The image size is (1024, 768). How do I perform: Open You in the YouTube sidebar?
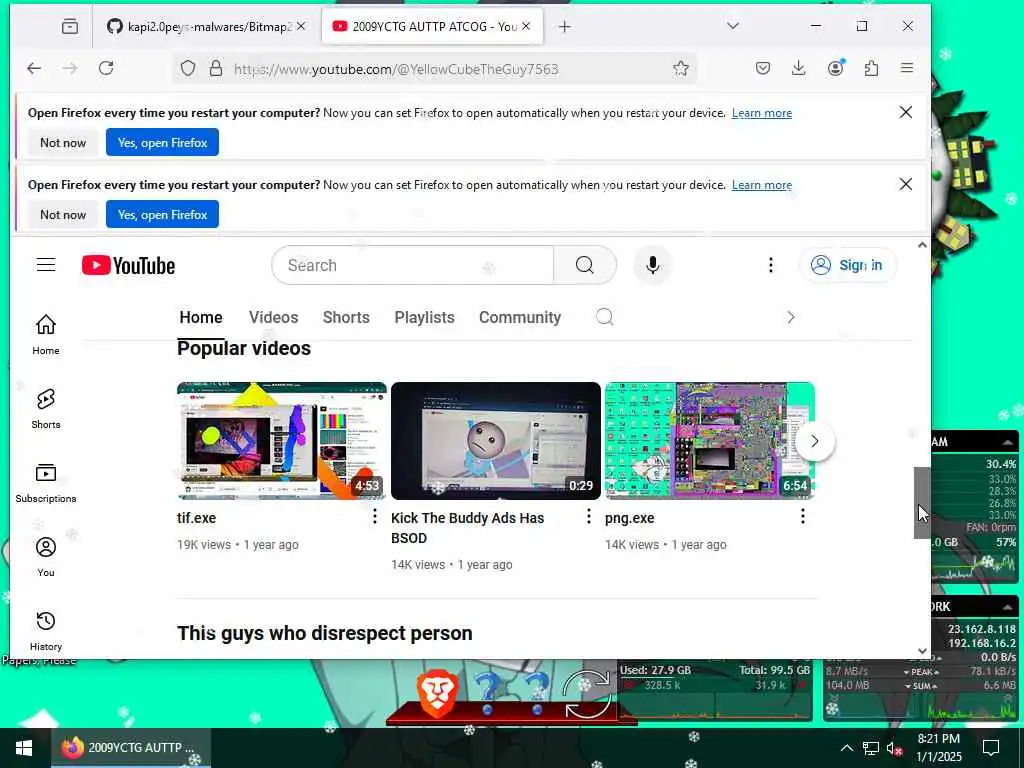46,557
